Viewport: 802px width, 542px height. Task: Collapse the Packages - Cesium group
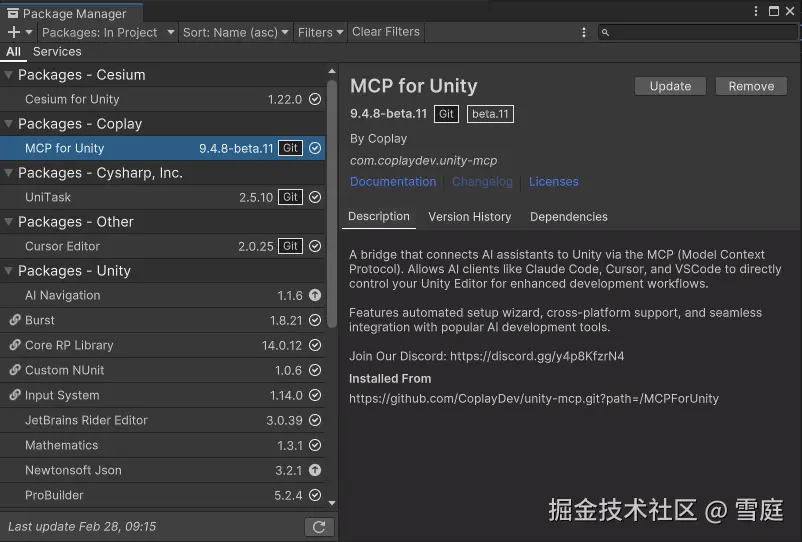pos(8,75)
